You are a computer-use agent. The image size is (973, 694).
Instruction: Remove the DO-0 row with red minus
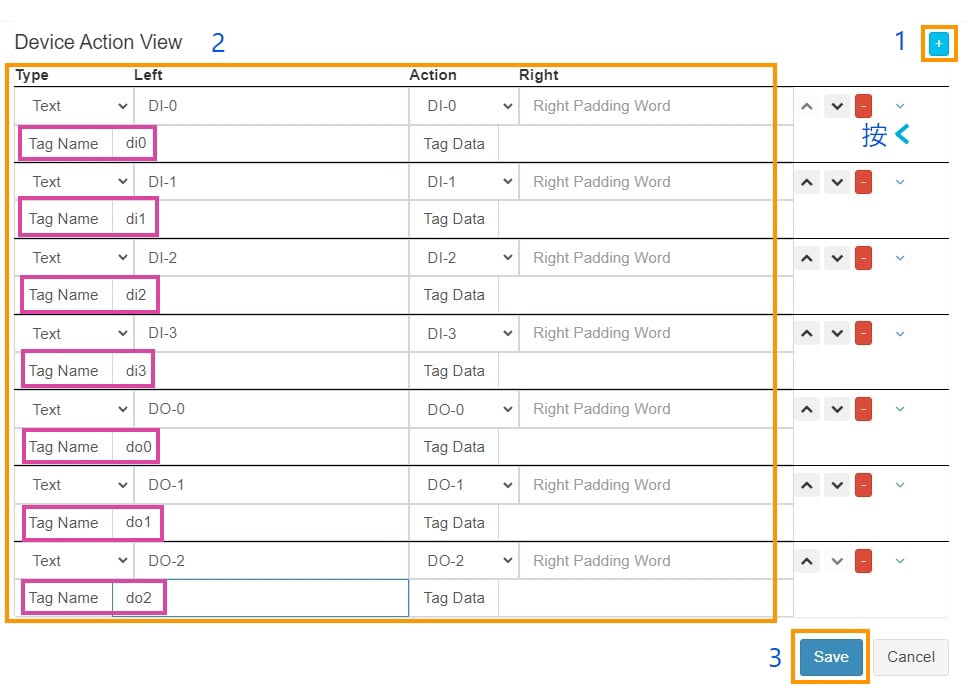[863, 409]
